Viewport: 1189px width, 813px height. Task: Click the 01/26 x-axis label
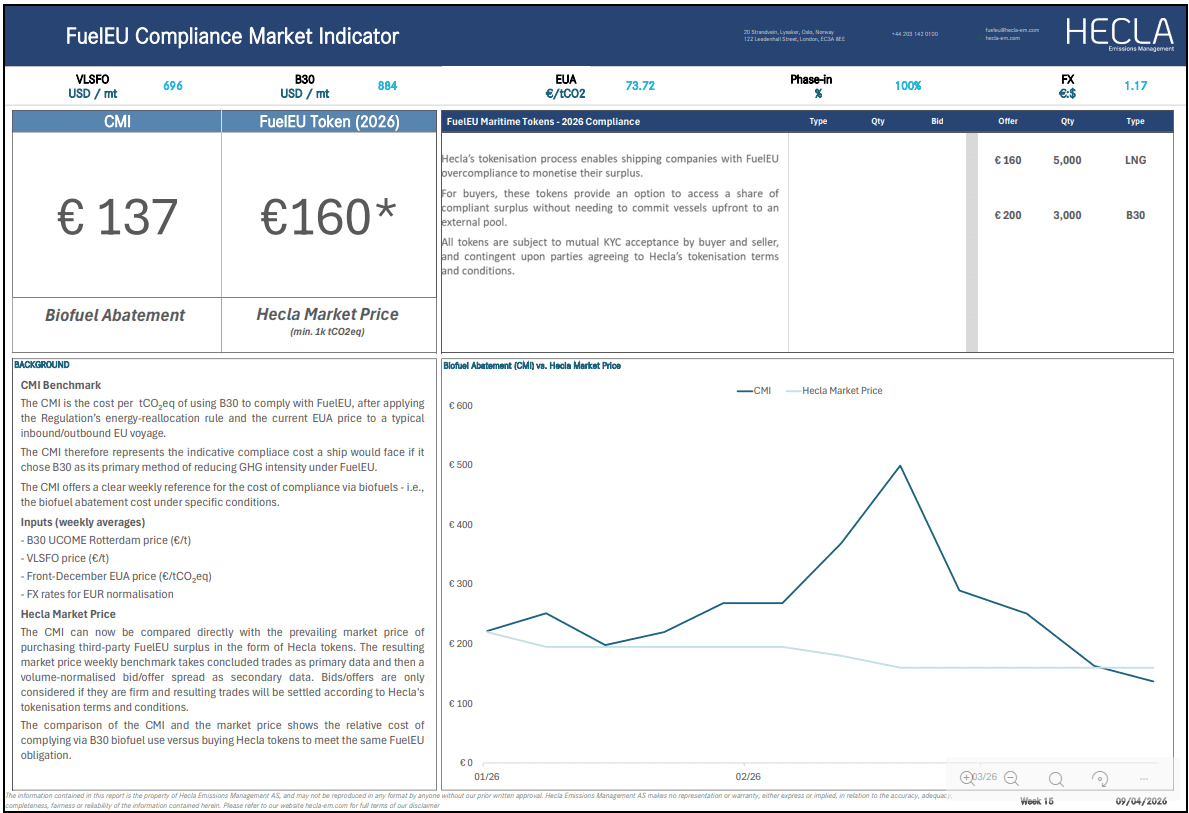487,777
